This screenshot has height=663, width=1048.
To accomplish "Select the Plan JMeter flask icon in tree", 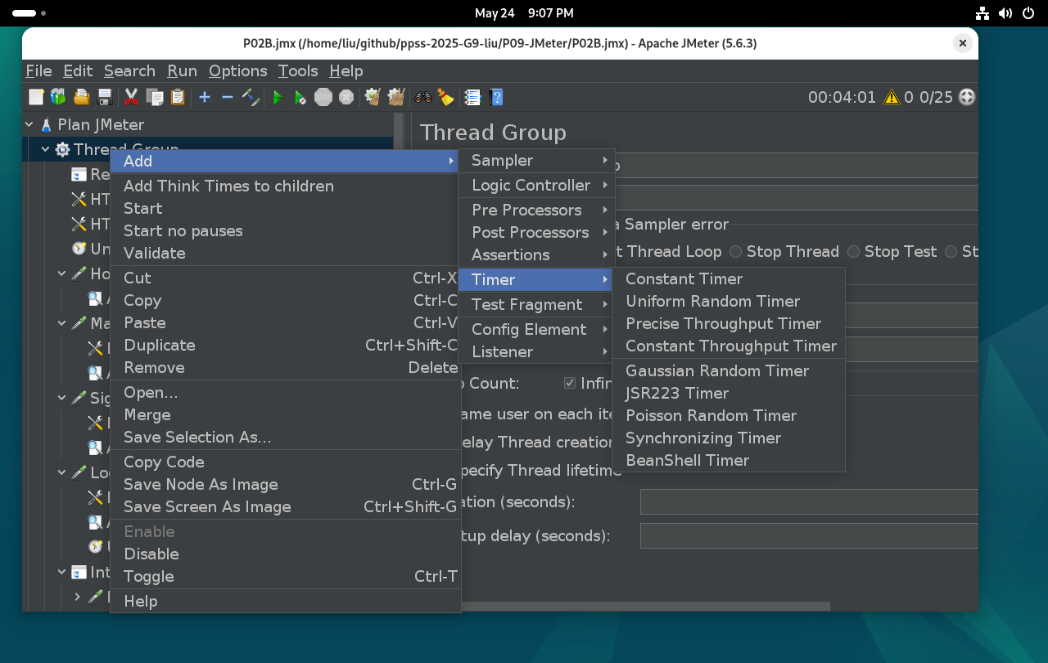I will (46, 125).
